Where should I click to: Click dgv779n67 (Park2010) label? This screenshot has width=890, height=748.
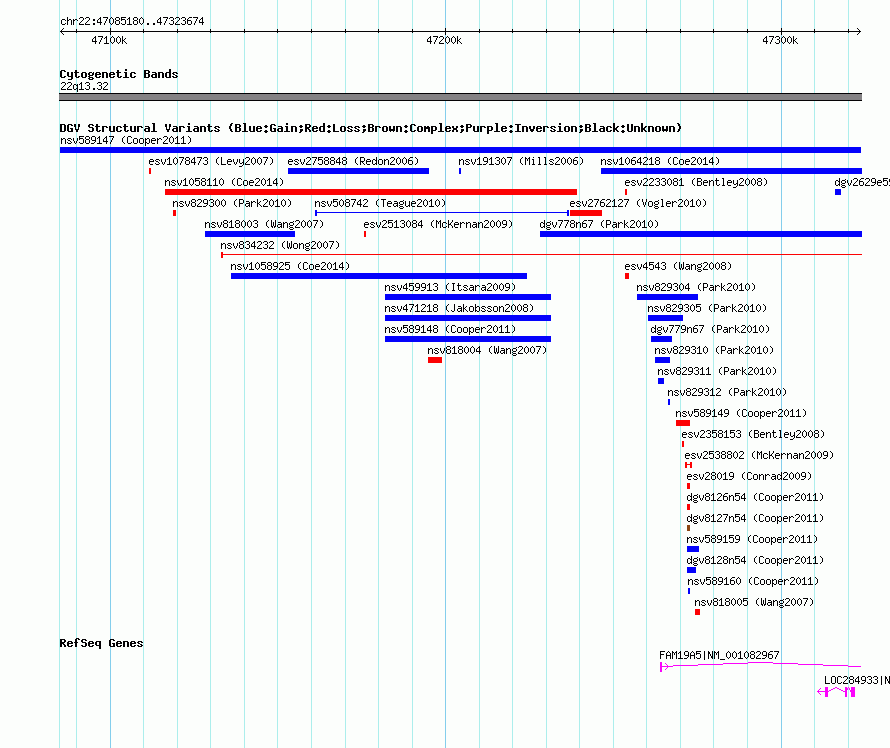click(710, 329)
